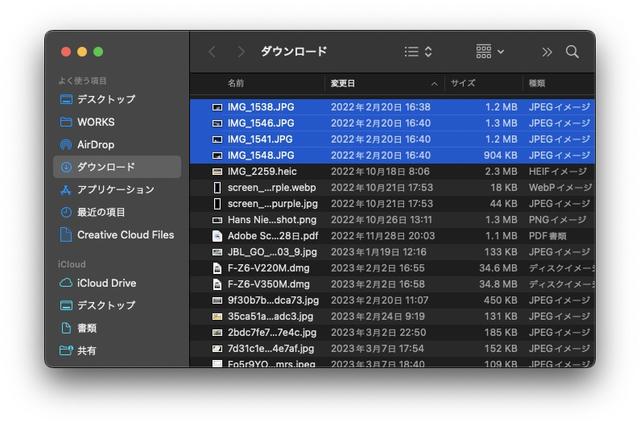Click date 2022年10月18日 8:06

point(380,171)
